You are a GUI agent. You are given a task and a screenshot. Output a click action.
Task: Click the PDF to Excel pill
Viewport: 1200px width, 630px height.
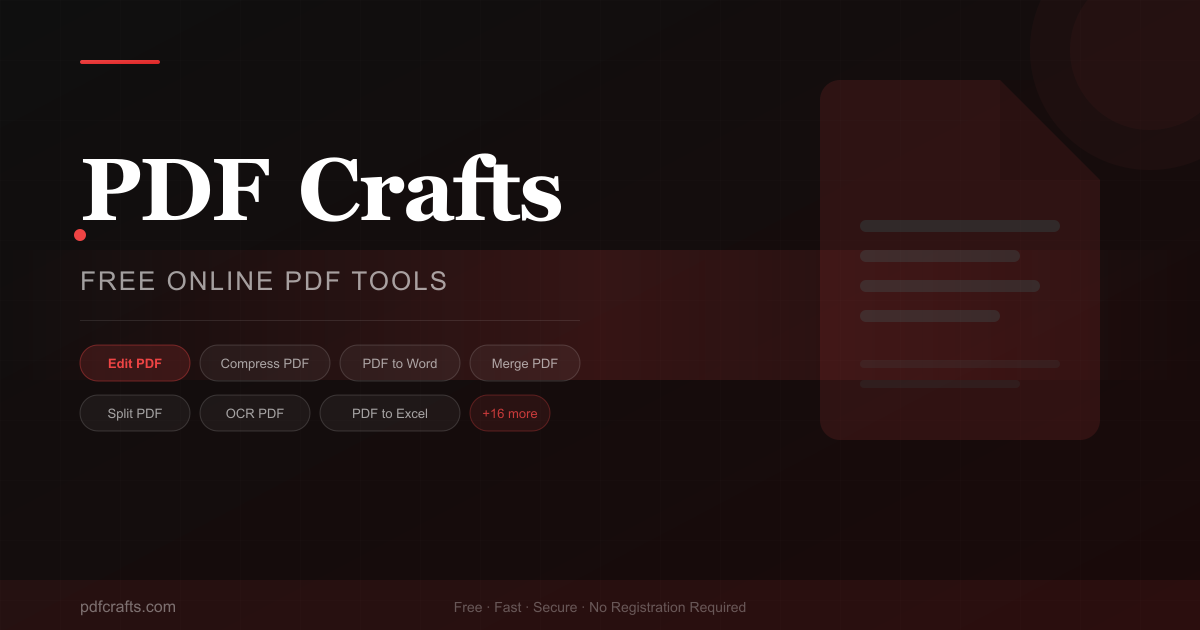click(x=390, y=413)
